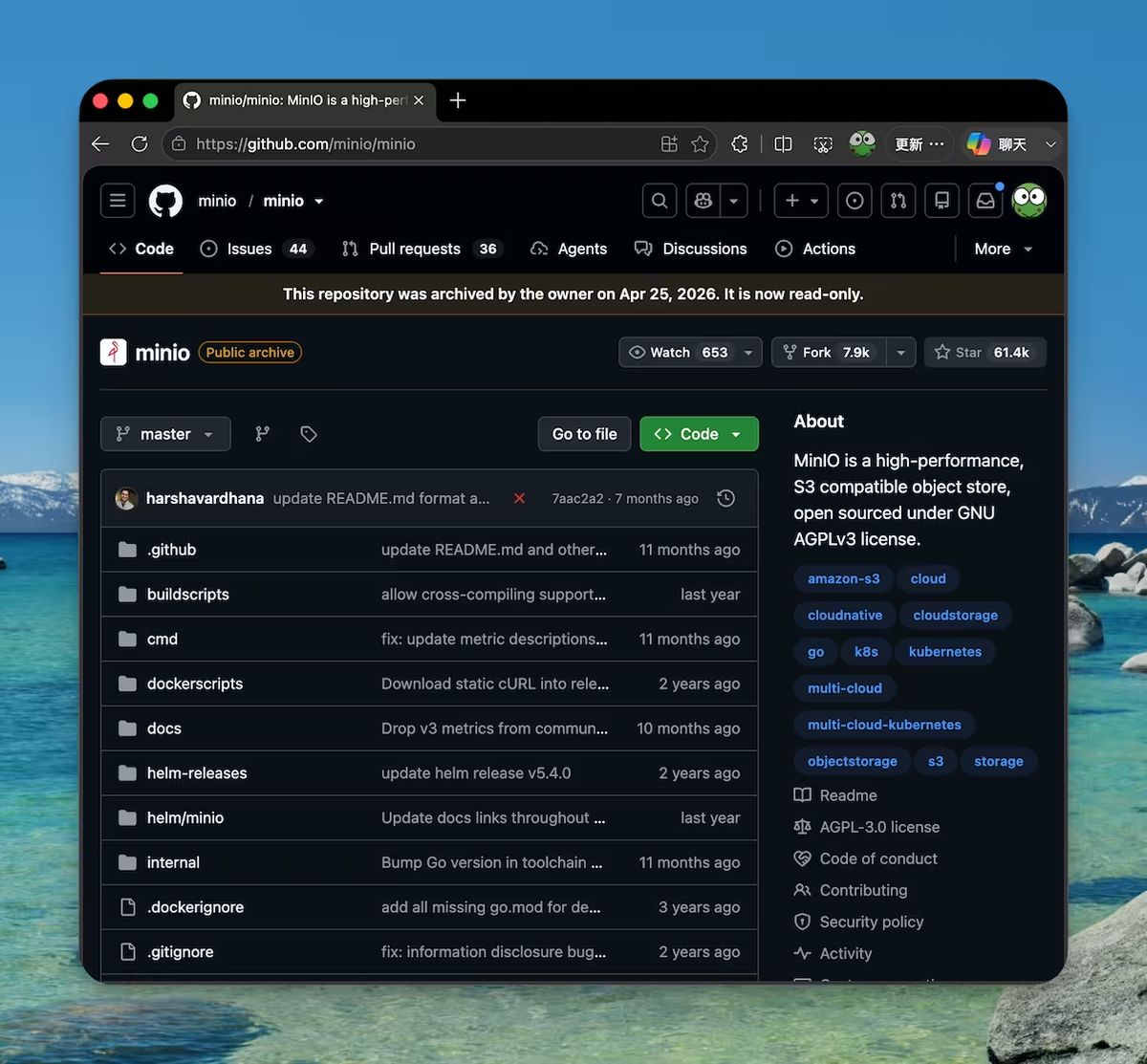Image resolution: width=1147 pixels, height=1064 pixels.
Task: Open harshavardhana author link
Action: click(205, 498)
